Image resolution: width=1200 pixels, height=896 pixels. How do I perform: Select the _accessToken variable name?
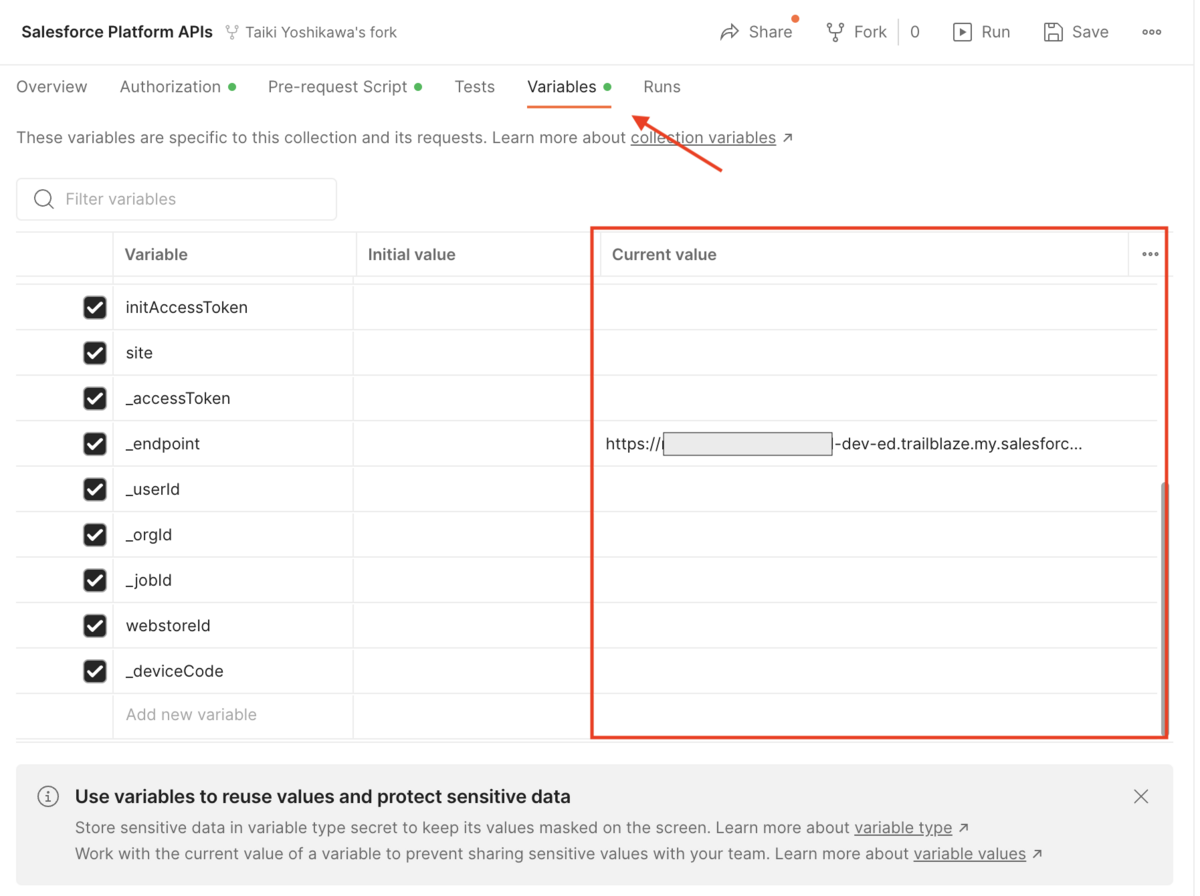(x=178, y=398)
